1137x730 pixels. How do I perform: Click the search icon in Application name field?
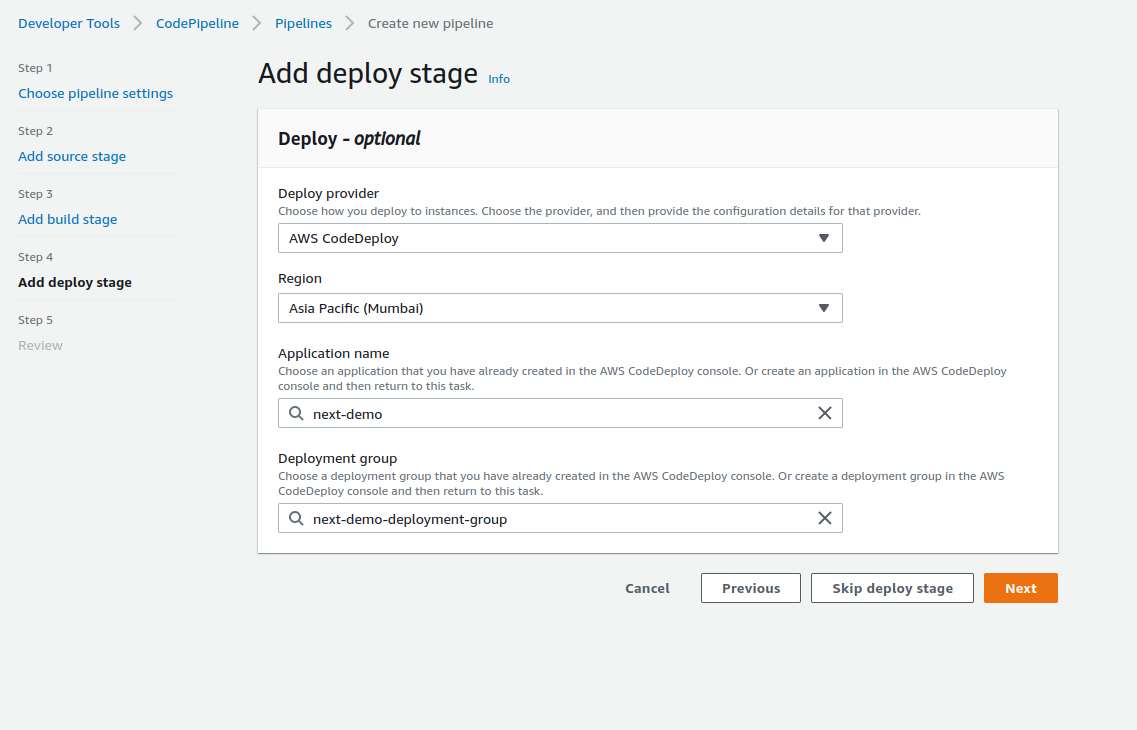(296, 413)
